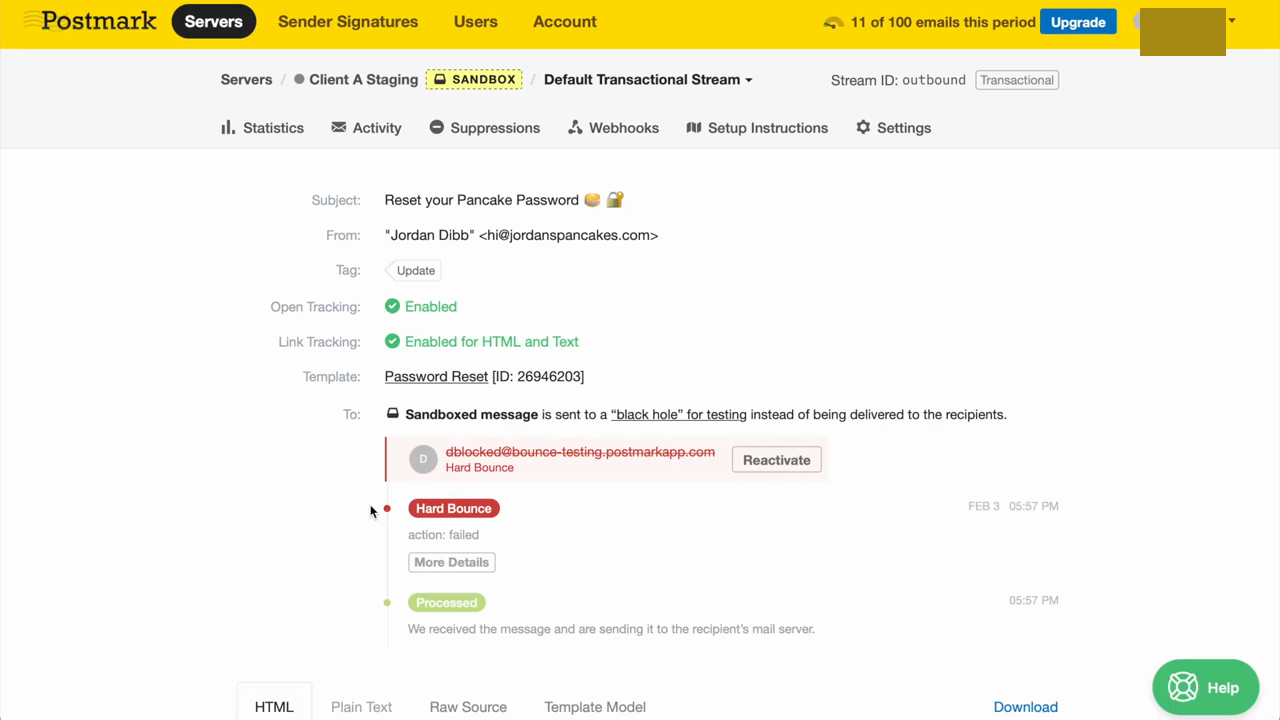Click the Link Tracking green check icon
The image size is (1280, 720).
pos(392,341)
